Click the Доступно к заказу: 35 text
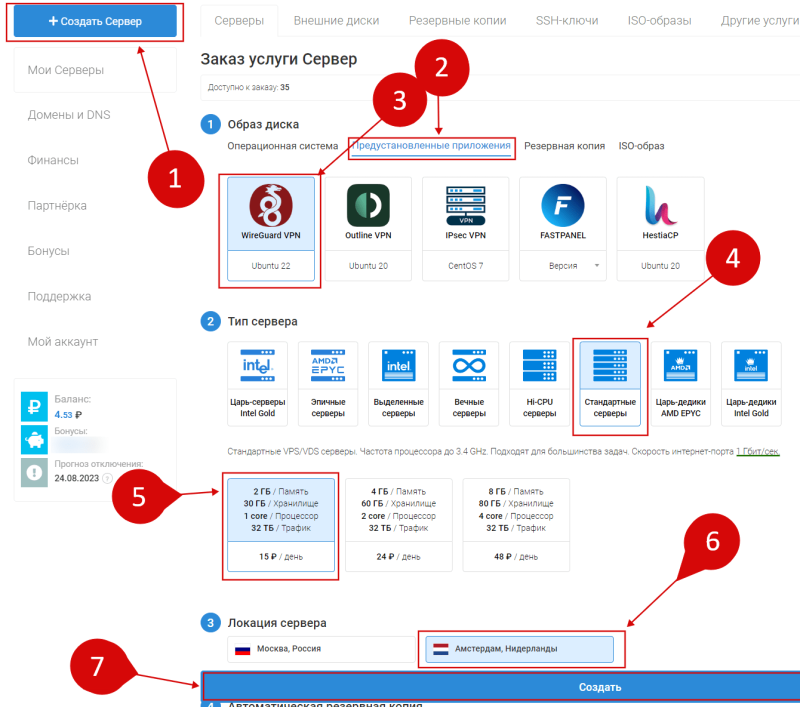The height and width of the screenshot is (707, 800). [248, 87]
